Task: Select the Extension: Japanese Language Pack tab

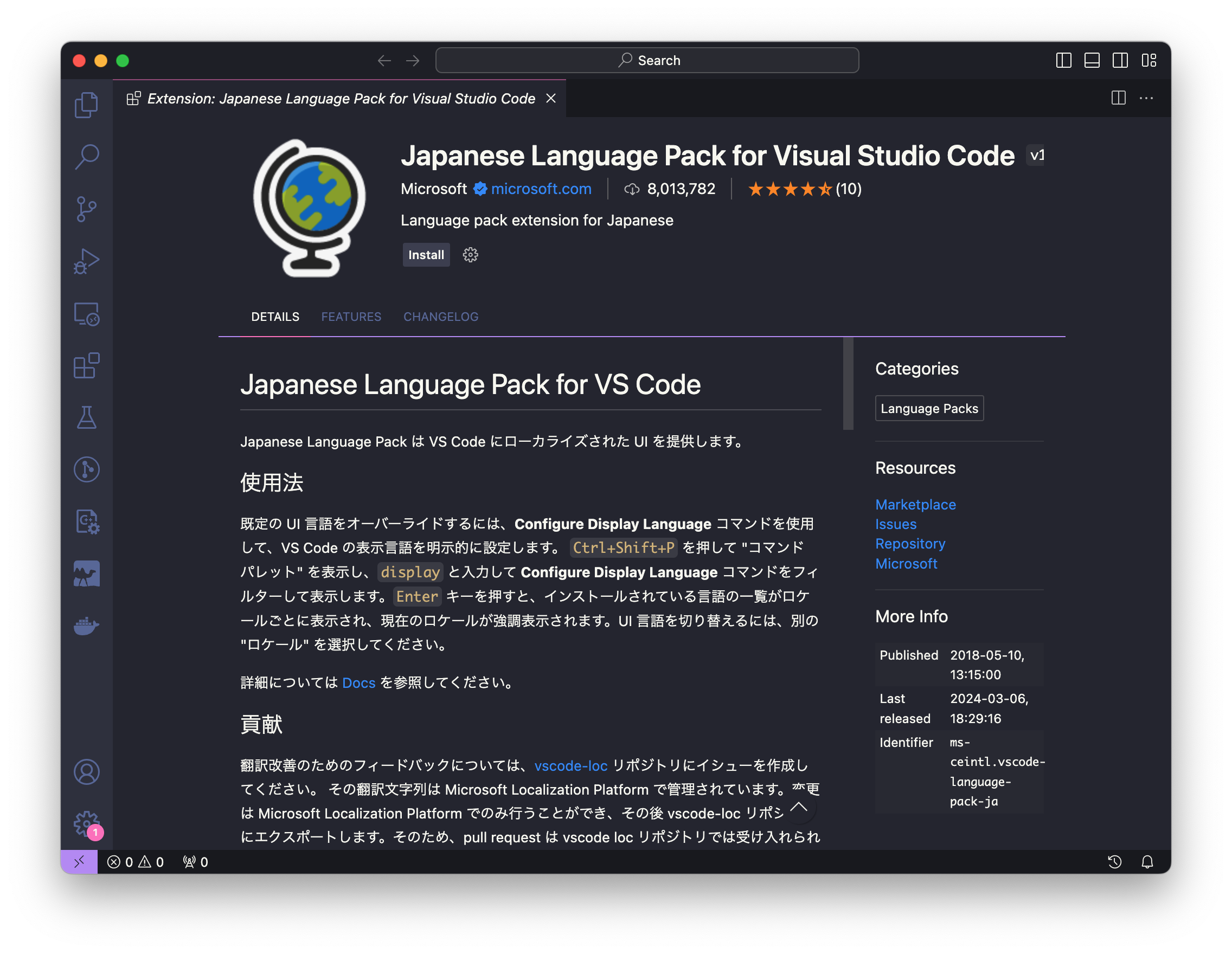Action: pyautogui.click(x=339, y=98)
